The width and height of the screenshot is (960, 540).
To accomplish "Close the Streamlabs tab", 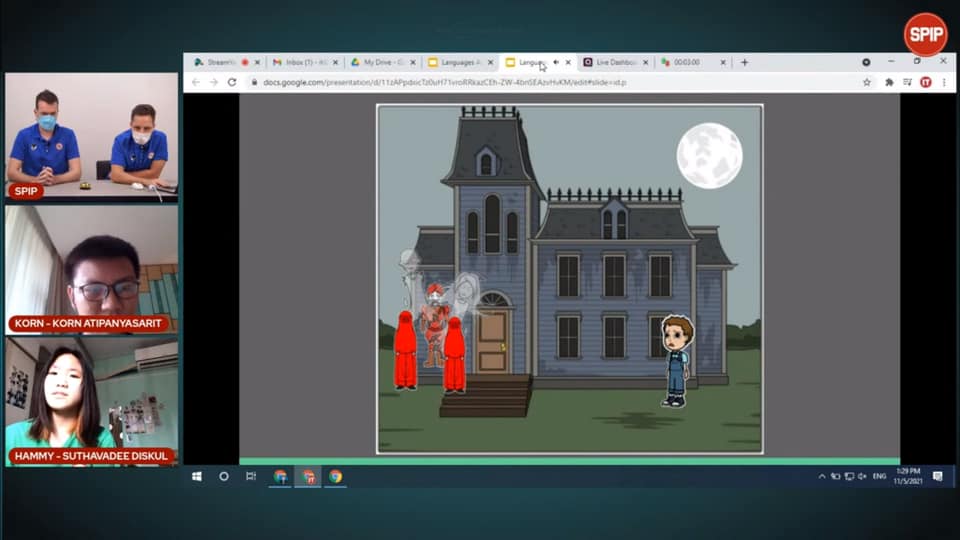I will [257, 62].
